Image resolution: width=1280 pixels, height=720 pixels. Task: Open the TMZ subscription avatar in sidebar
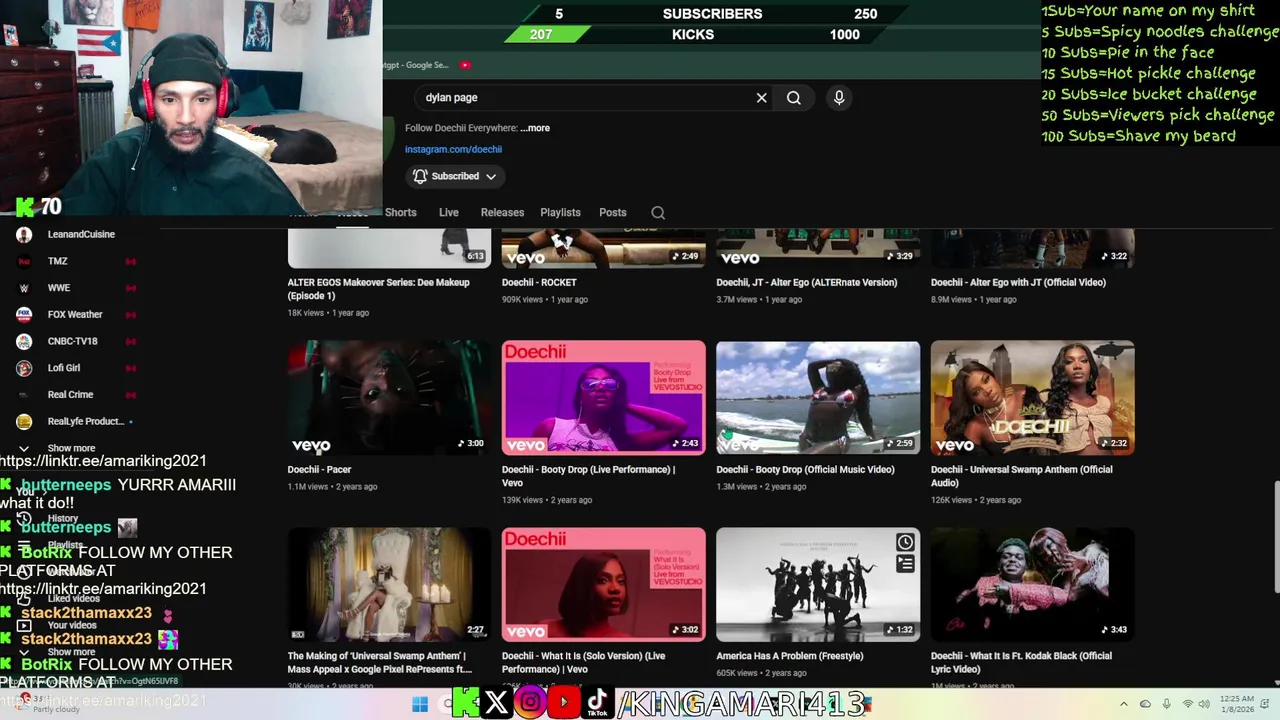[x=24, y=261]
